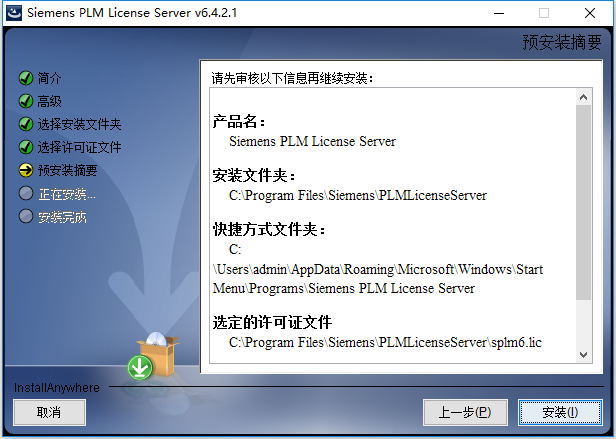Click the Siemens app icon in title bar
This screenshot has height=439, width=616.
point(14,13)
